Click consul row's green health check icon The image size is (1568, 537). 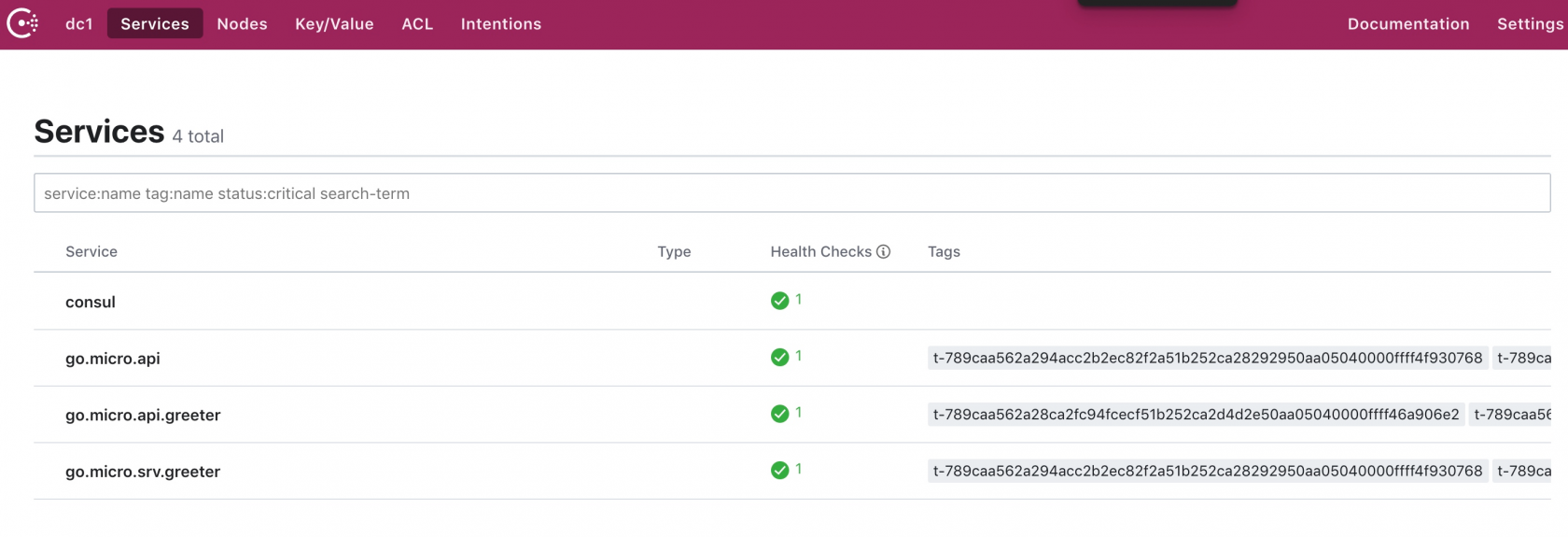tap(779, 301)
